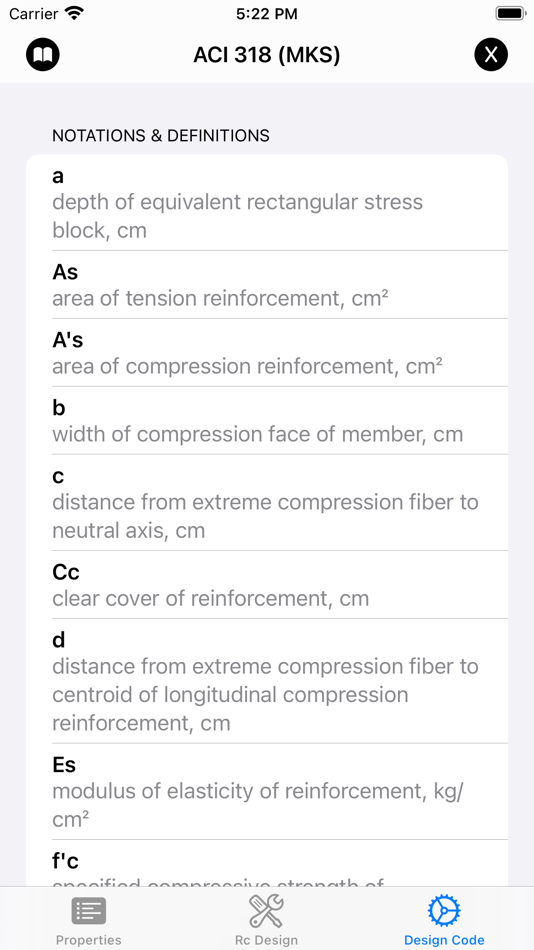The image size is (534, 950).
Task: Tap the battery indicator in status bar
Action: pyautogui.click(x=510, y=13)
